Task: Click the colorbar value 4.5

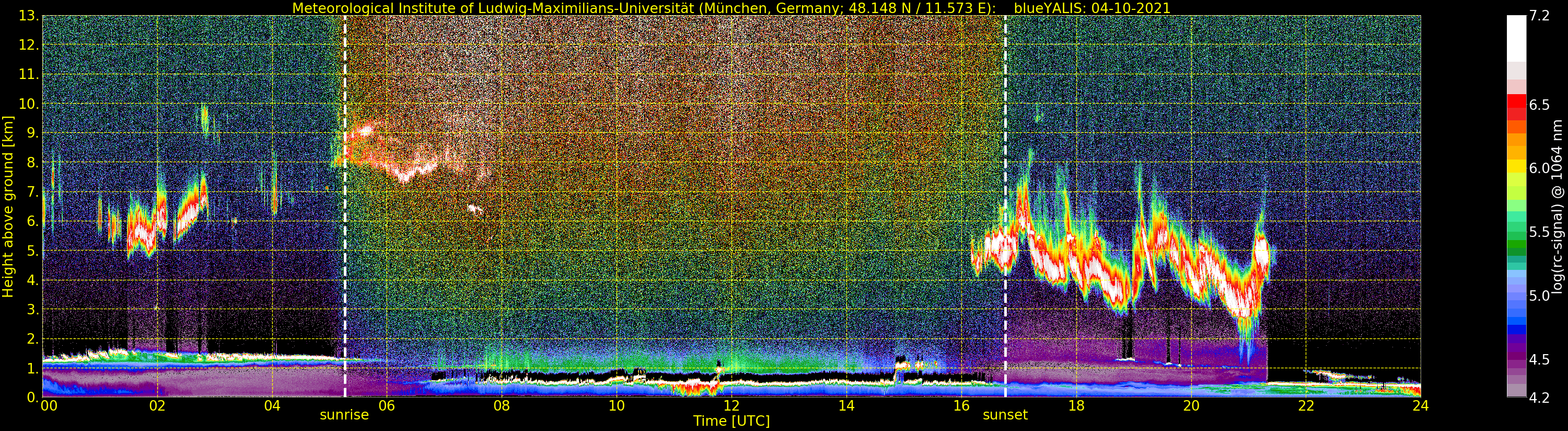Action: [x=1539, y=360]
